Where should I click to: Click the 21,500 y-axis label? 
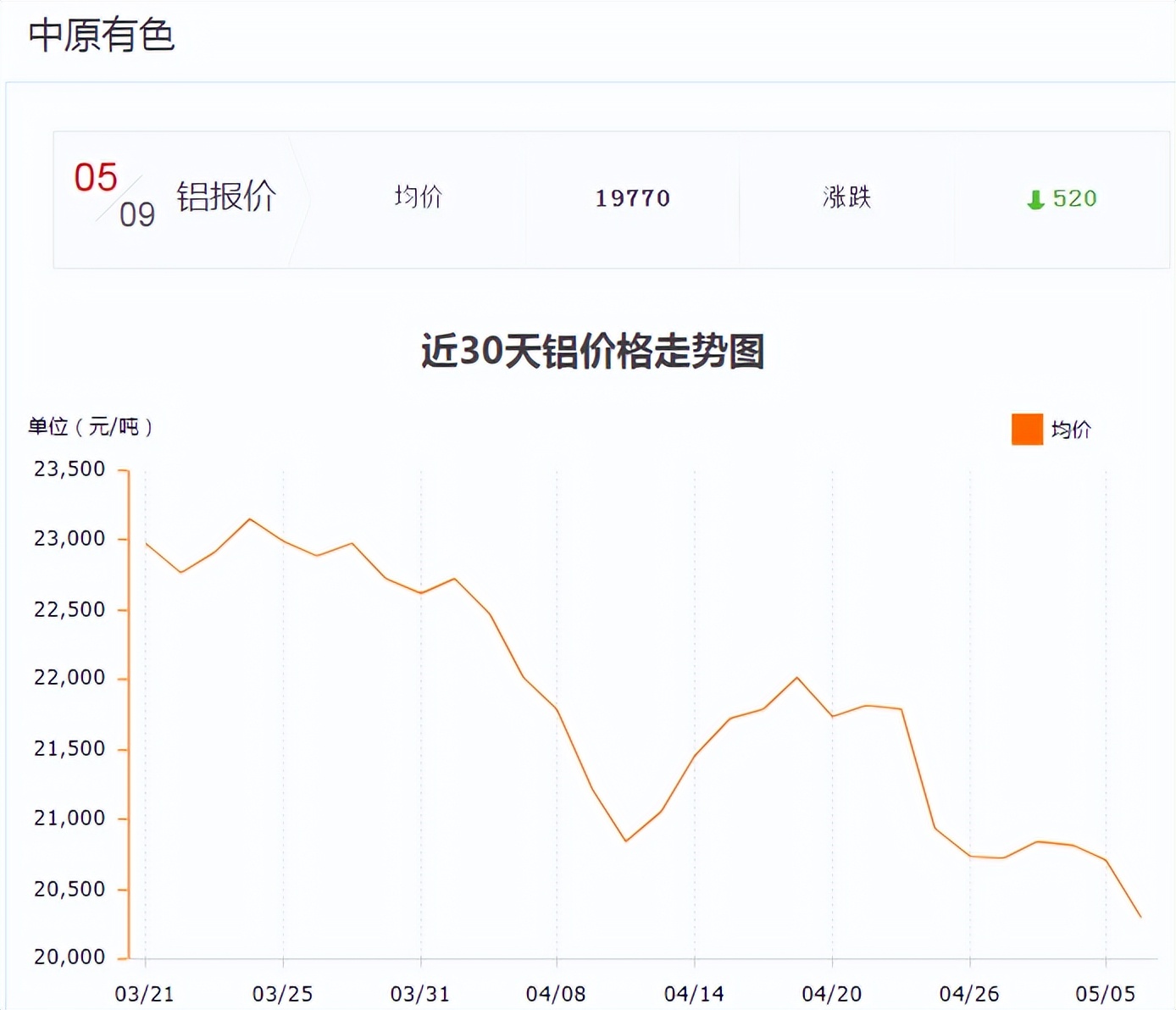tap(69, 749)
